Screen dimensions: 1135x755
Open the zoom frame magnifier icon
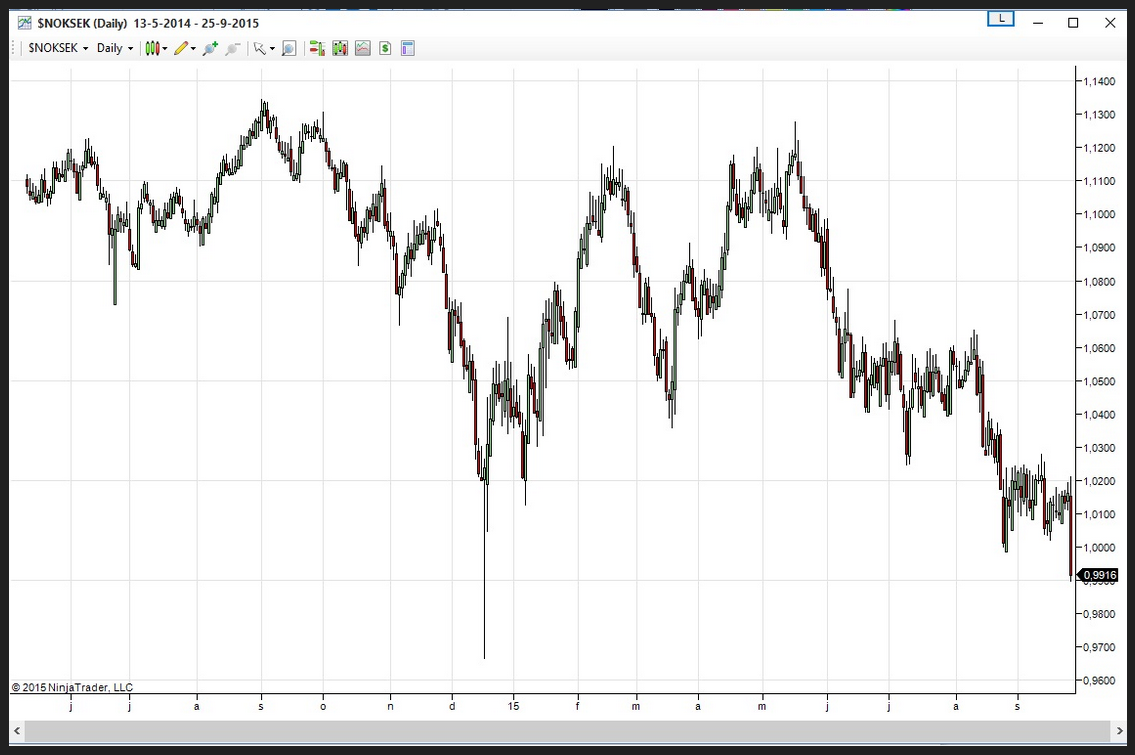point(289,48)
